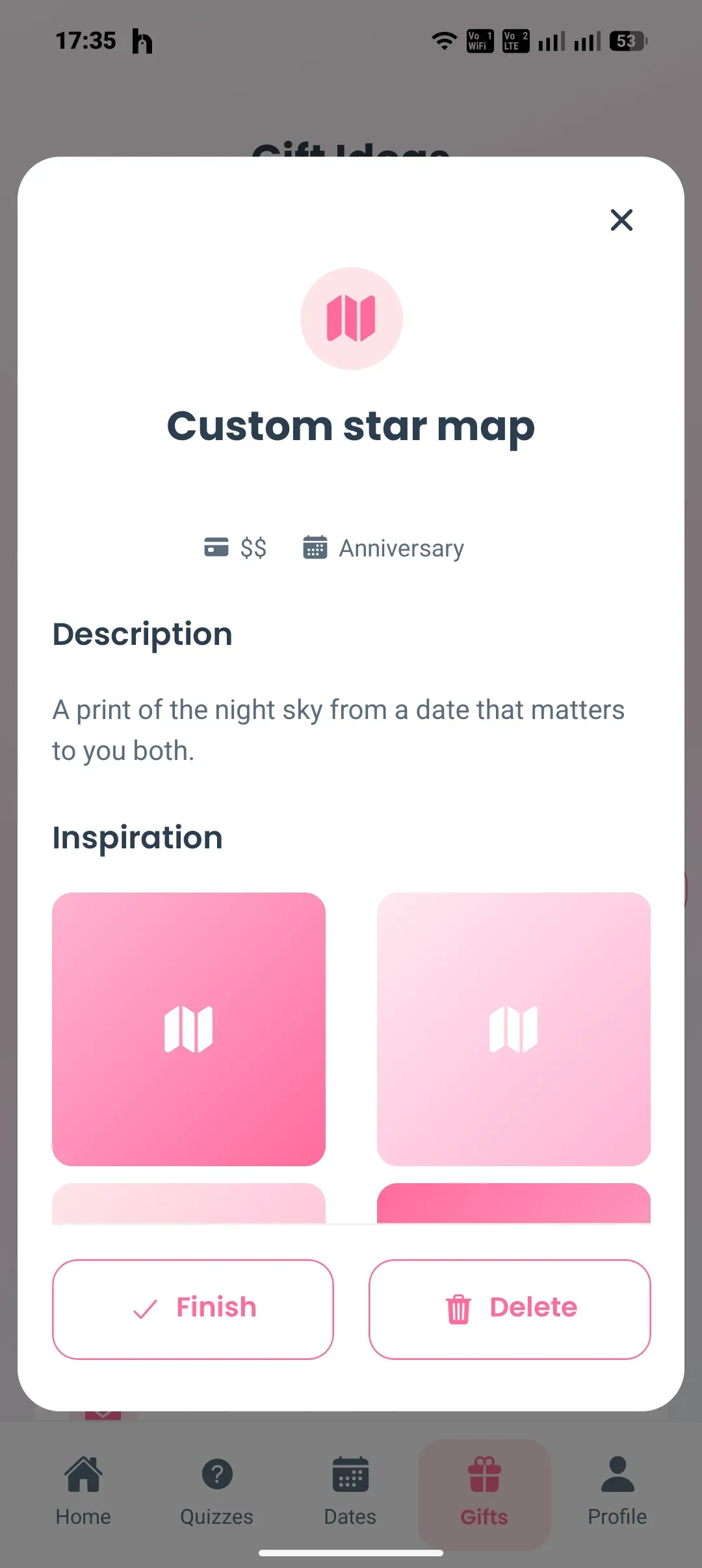Click the $$ price range label

[x=253, y=548]
